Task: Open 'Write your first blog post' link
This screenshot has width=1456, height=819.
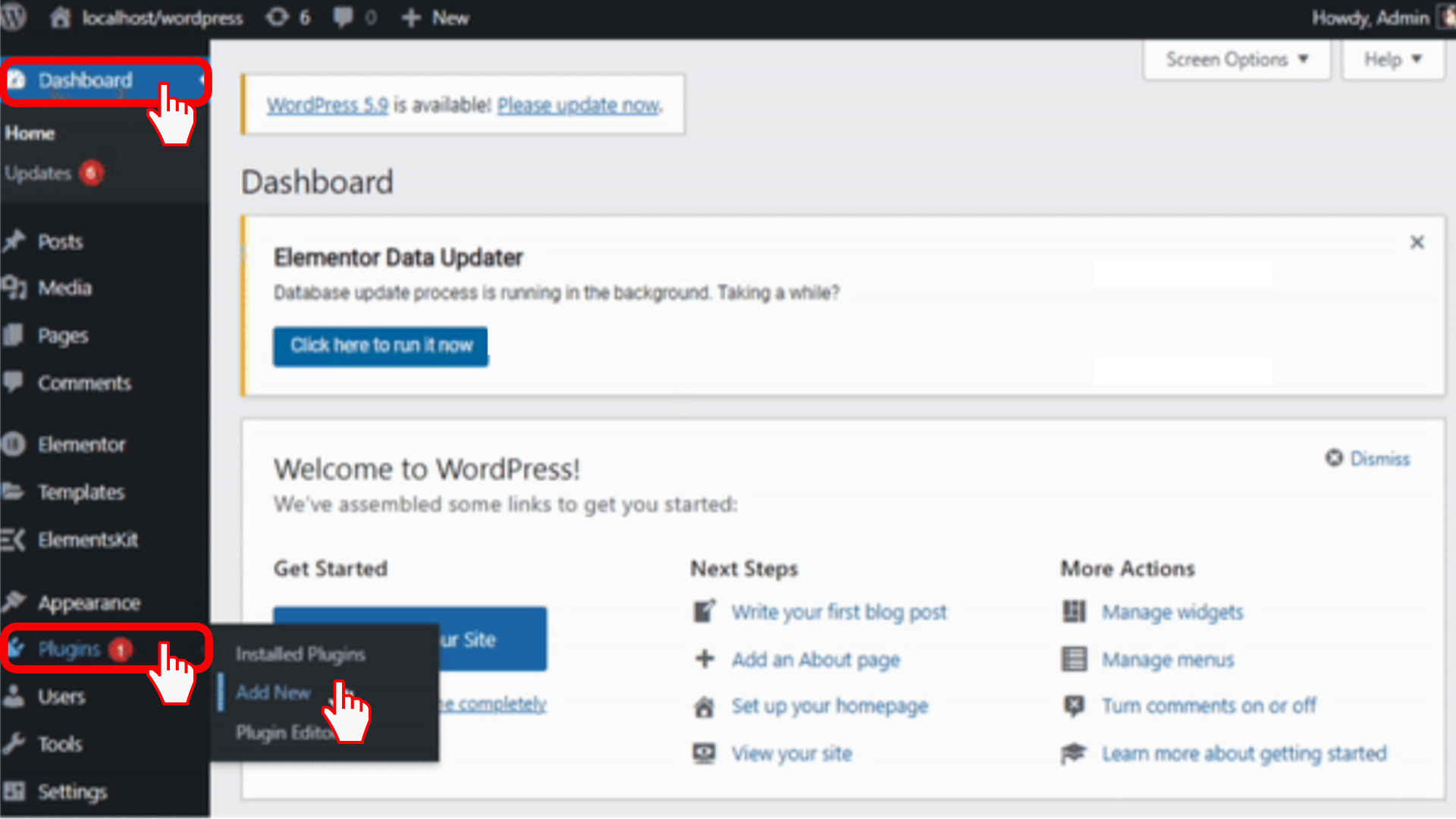Action: coord(839,611)
